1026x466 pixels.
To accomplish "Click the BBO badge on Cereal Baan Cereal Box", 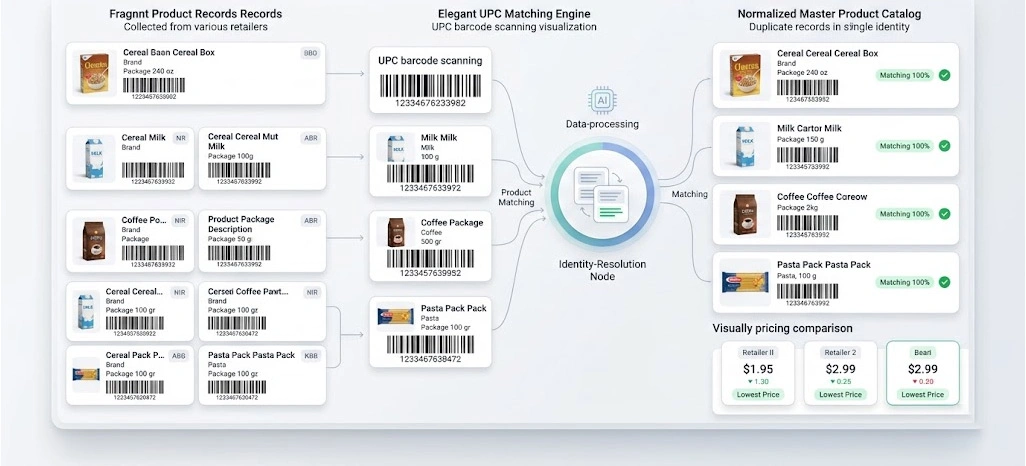I will pos(310,53).
